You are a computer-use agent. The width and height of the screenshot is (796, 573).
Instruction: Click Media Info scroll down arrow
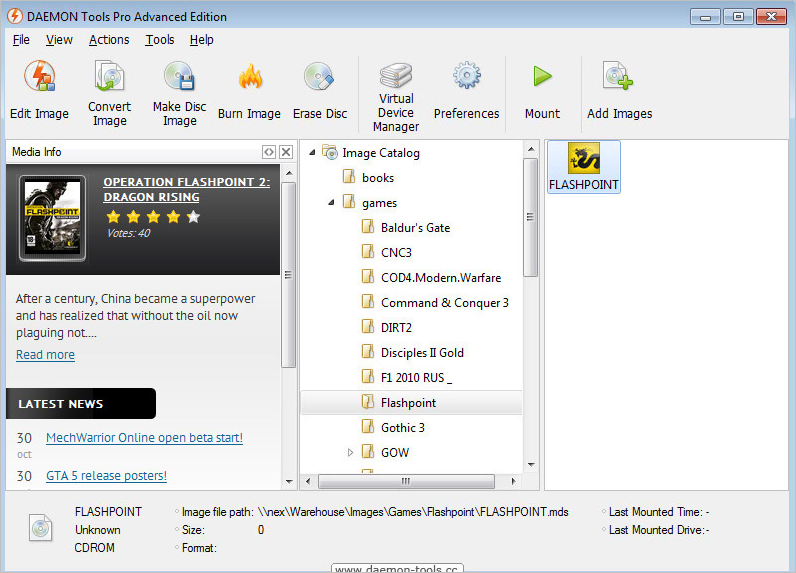click(289, 481)
